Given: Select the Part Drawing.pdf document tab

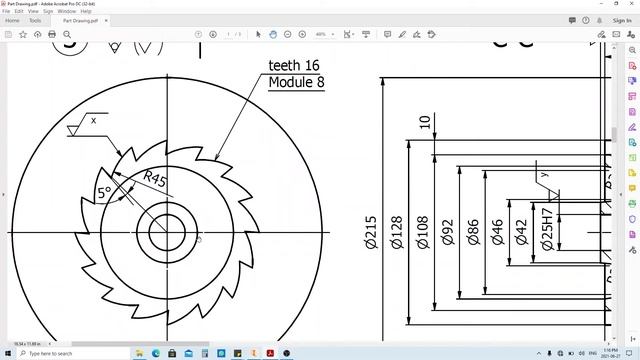Looking at the screenshot, I should (80, 20).
